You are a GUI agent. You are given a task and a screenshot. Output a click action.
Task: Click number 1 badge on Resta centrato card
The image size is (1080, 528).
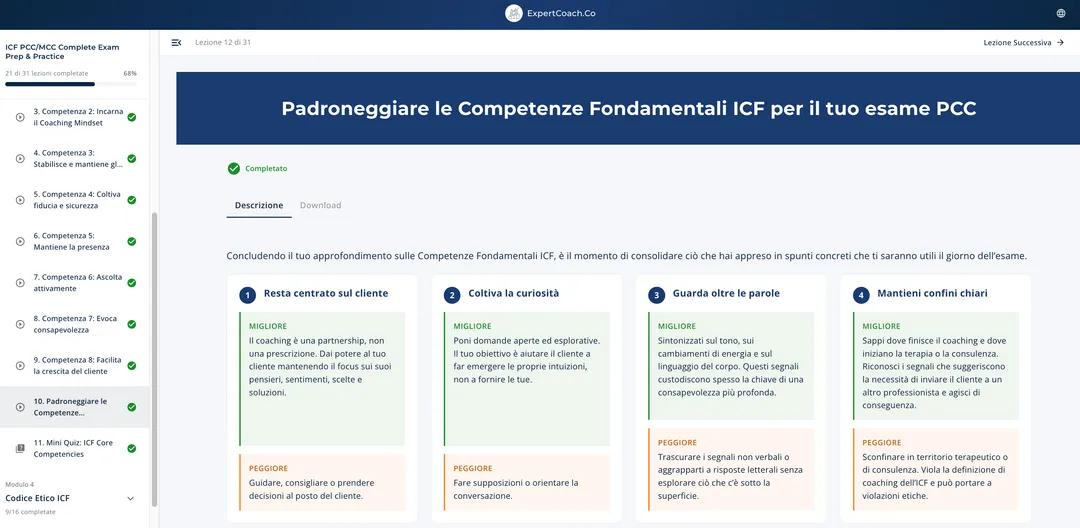[247, 295]
